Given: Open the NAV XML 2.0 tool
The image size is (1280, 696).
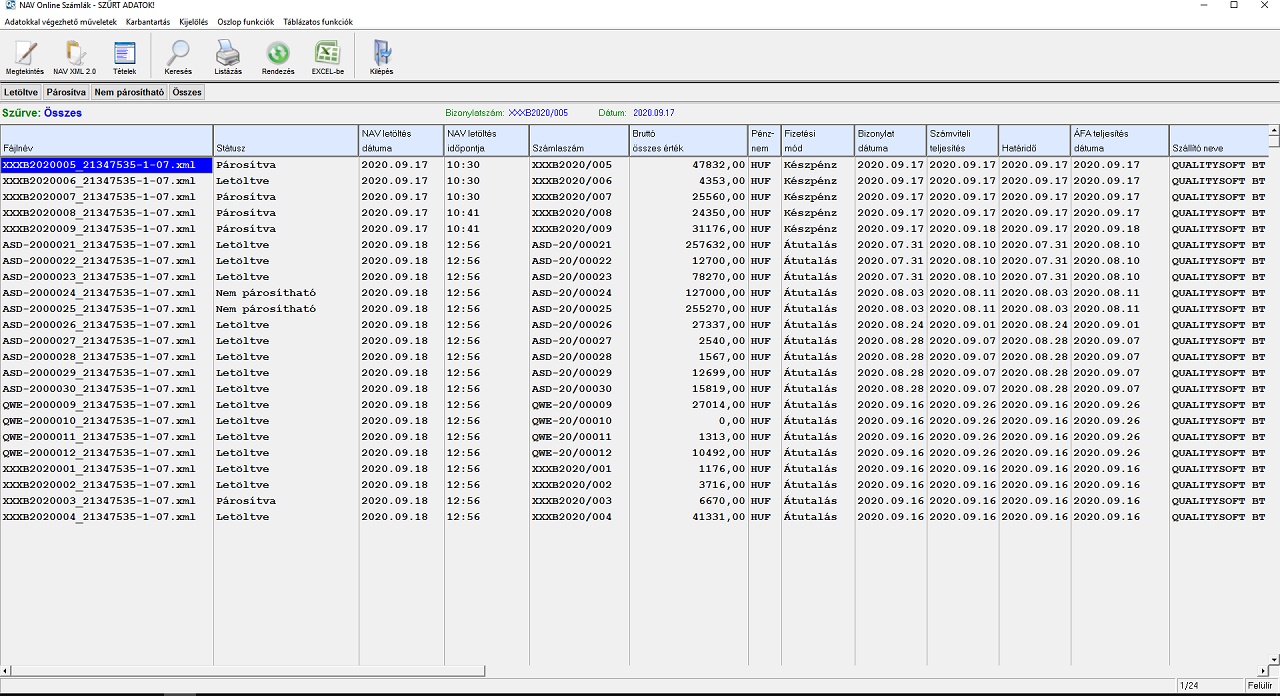Looking at the screenshot, I should 75,58.
